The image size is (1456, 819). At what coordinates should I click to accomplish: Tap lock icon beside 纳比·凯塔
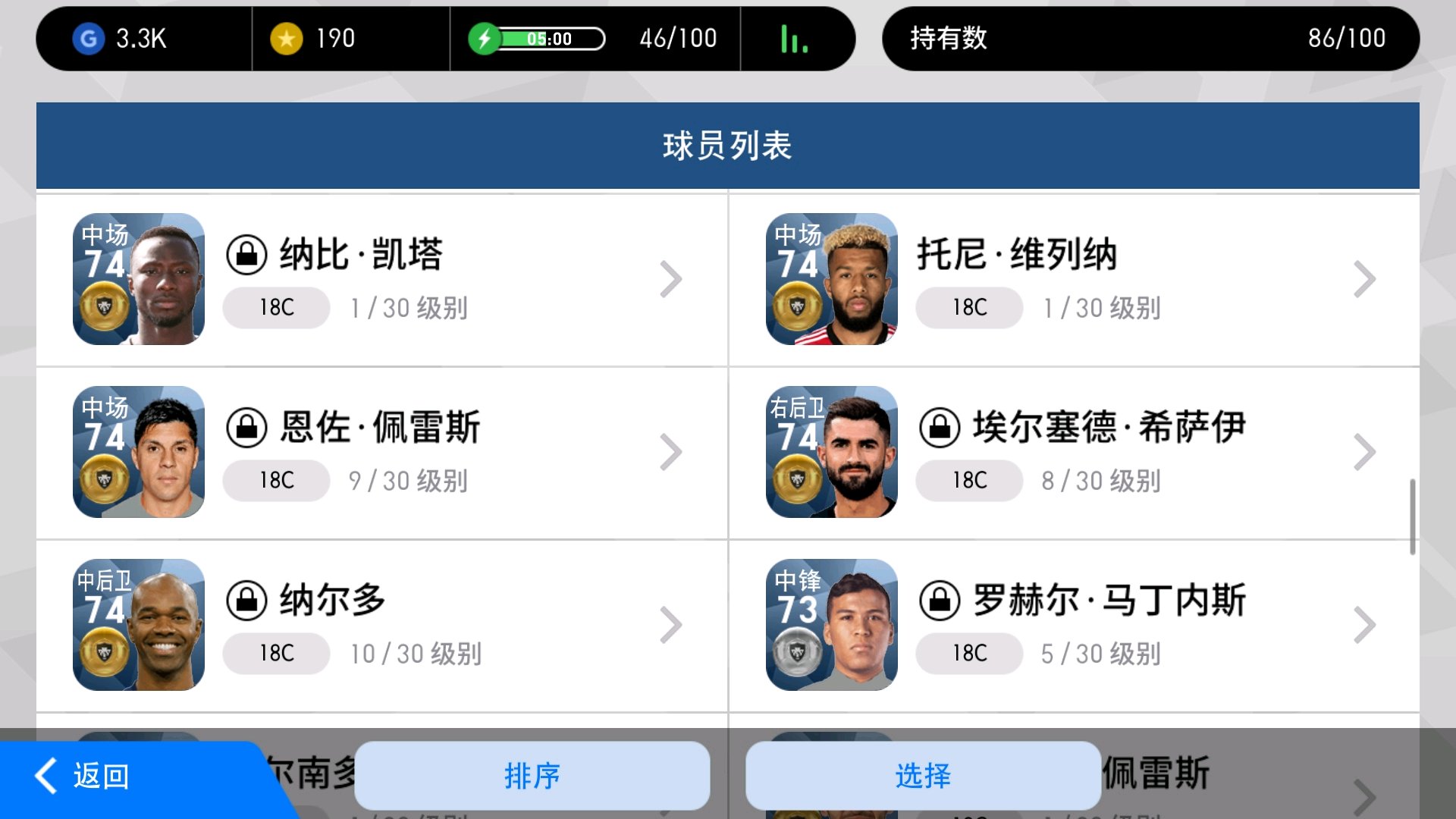246,255
